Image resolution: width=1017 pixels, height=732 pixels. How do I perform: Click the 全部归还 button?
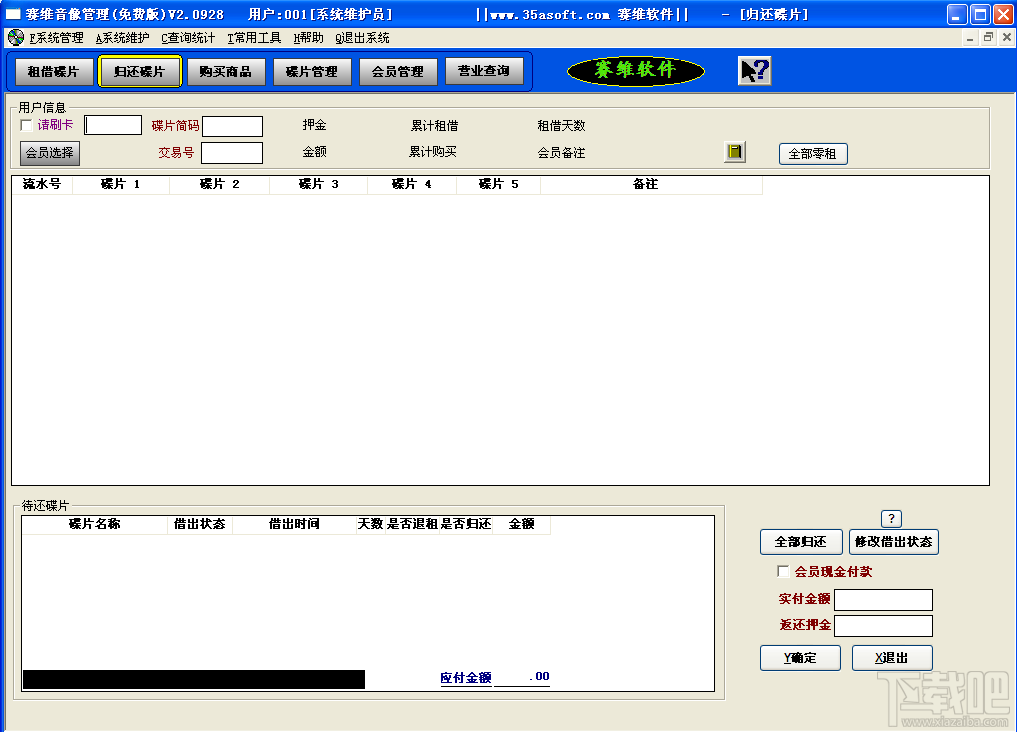click(x=801, y=542)
